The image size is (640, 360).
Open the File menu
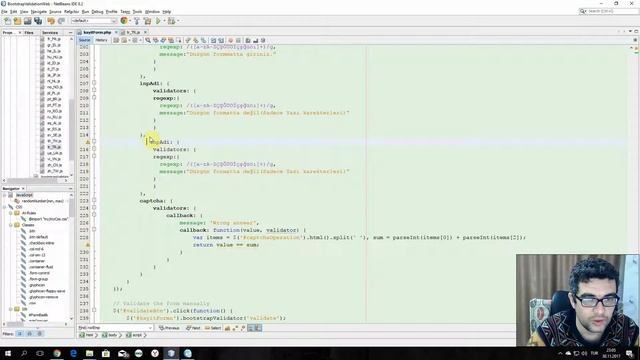4,12
